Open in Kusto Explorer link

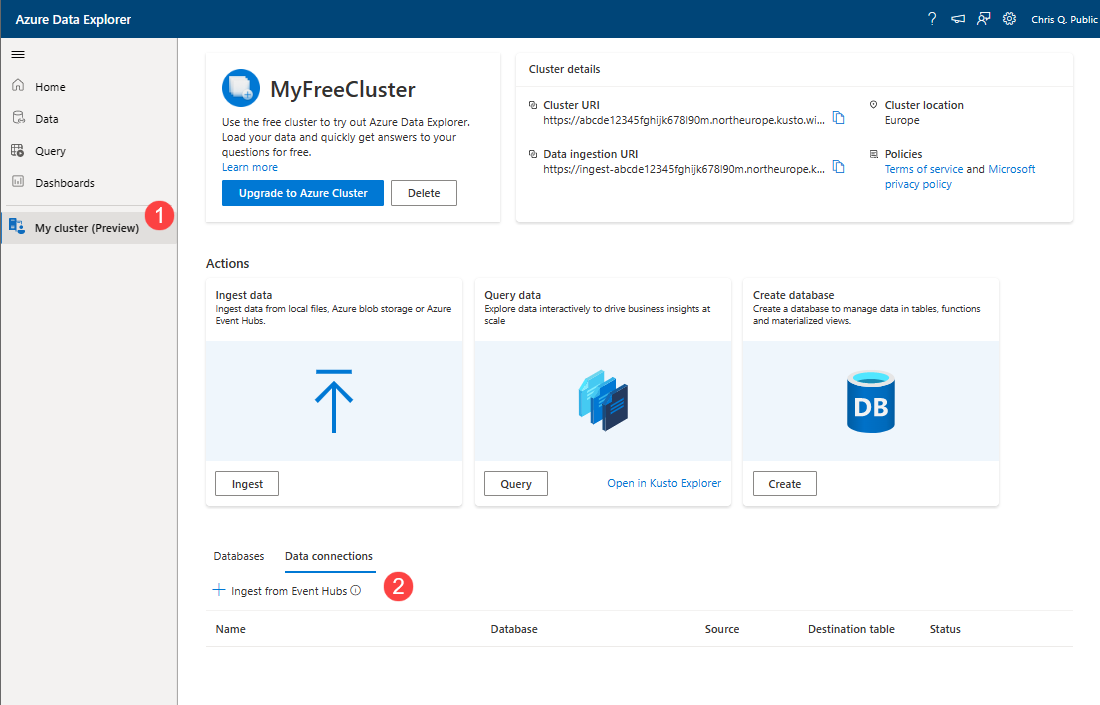pos(664,483)
